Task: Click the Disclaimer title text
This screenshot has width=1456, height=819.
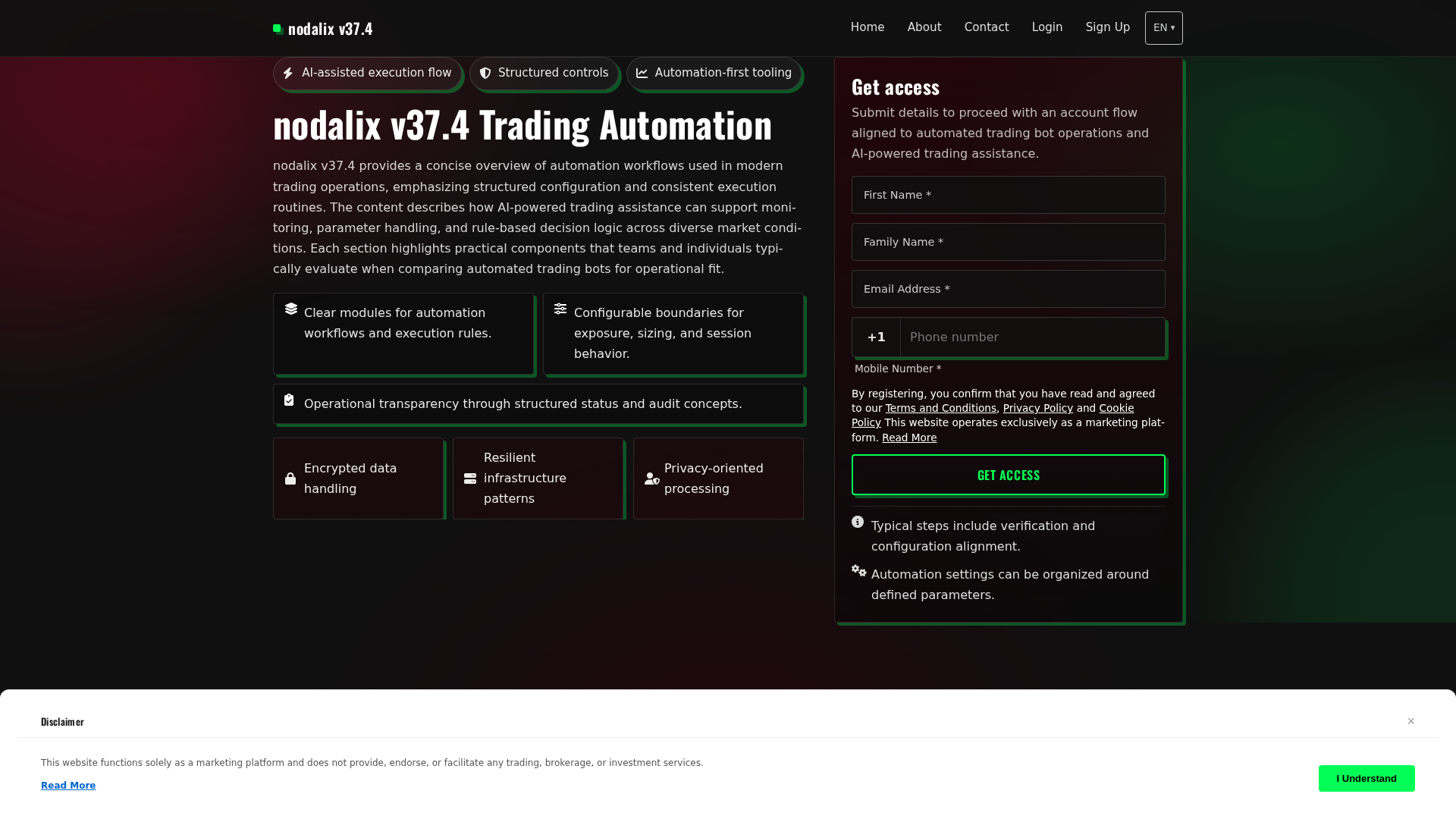Action: pyautogui.click(x=62, y=722)
